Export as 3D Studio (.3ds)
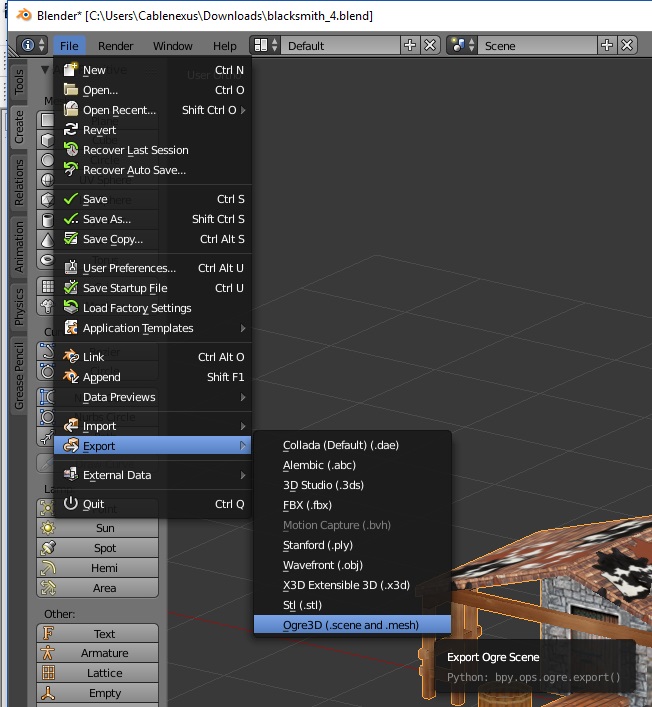This screenshot has width=652, height=707. pyautogui.click(x=353, y=485)
